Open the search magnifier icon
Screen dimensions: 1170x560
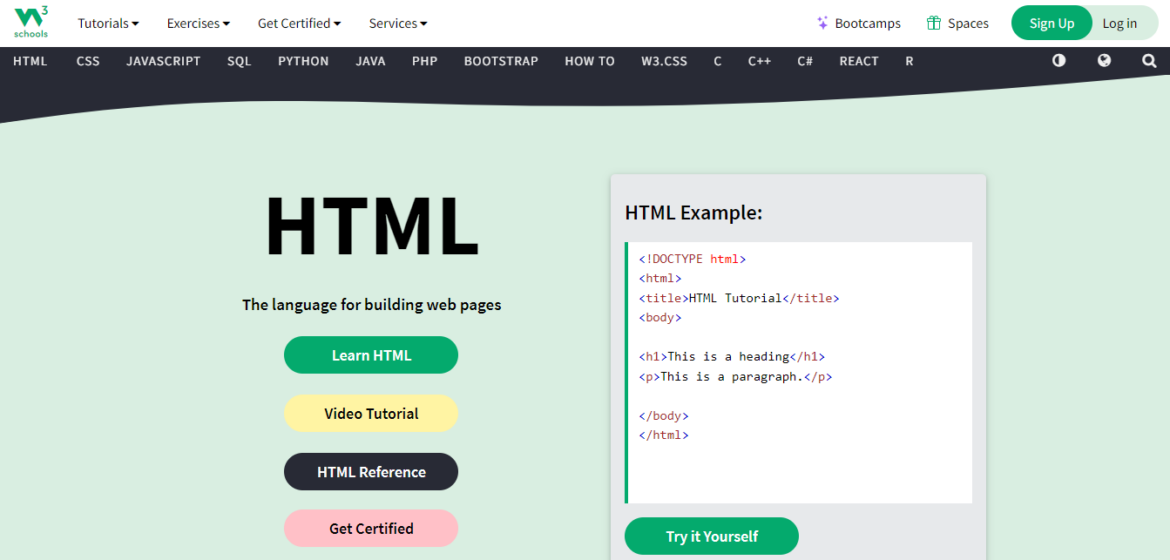pyautogui.click(x=1149, y=61)
